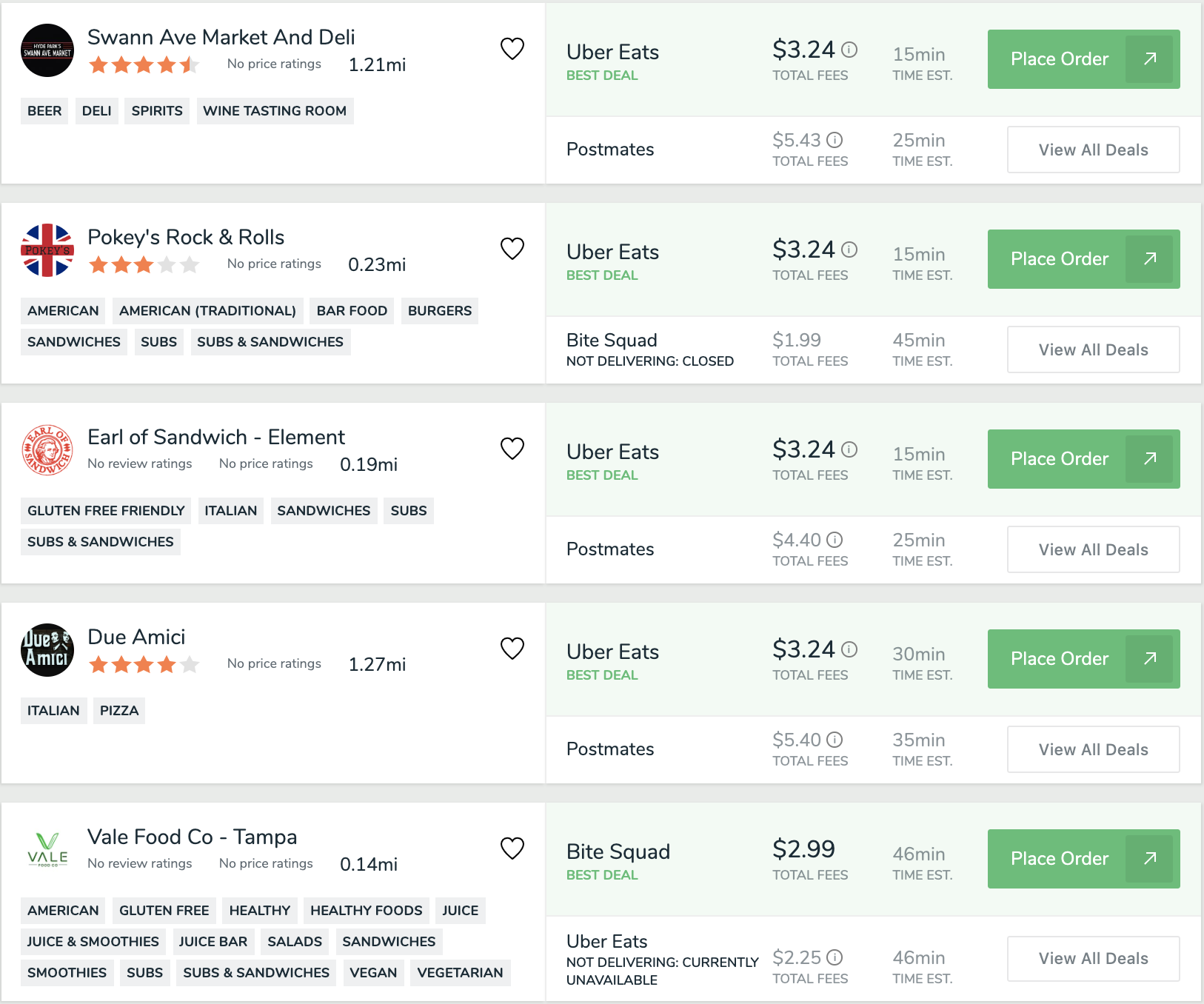Open Due Amici logo thumbnail
Screen dimensions: 1204x1004
(47, 650)
